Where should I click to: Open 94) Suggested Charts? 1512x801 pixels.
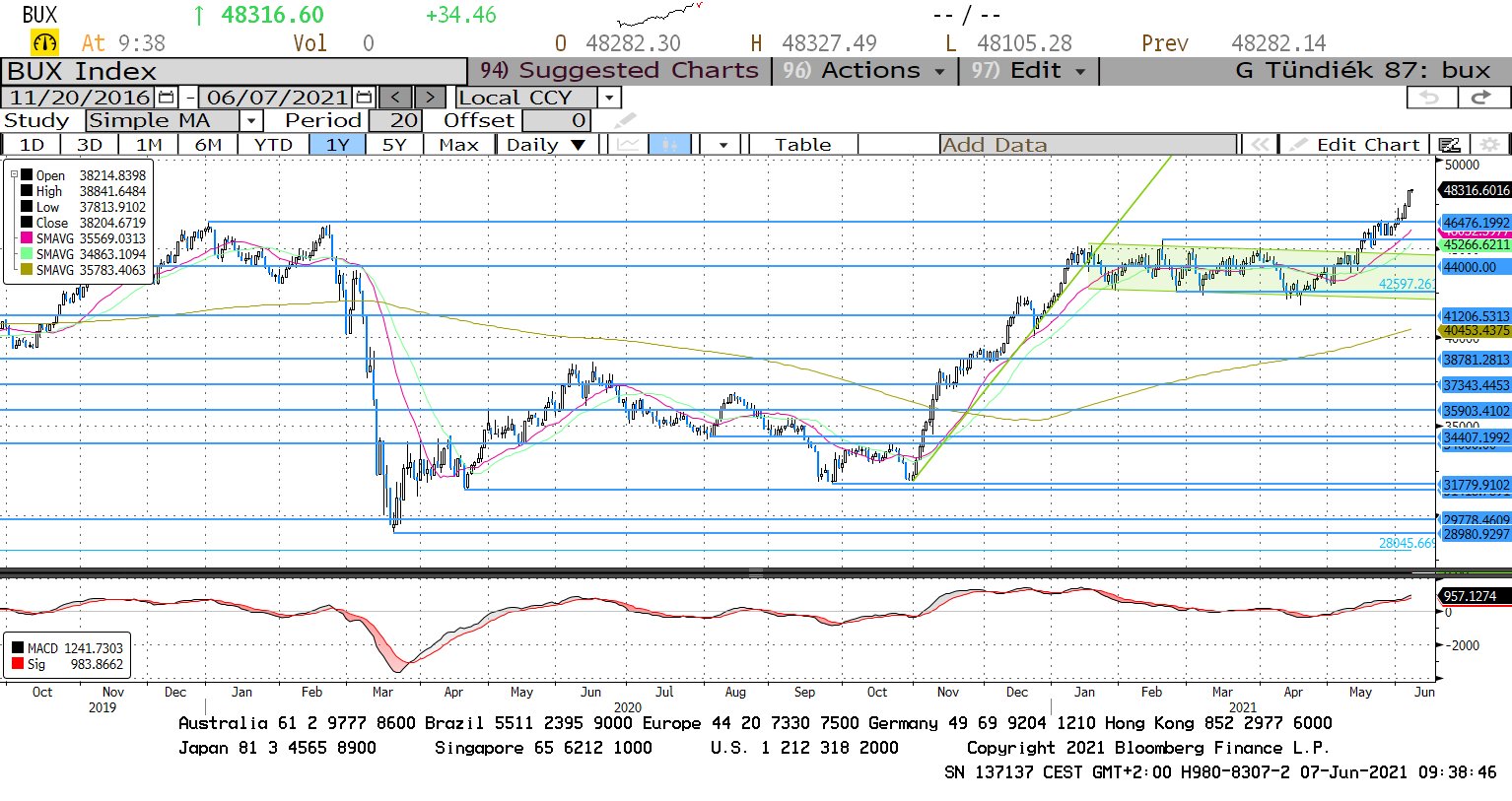(619, 71)
